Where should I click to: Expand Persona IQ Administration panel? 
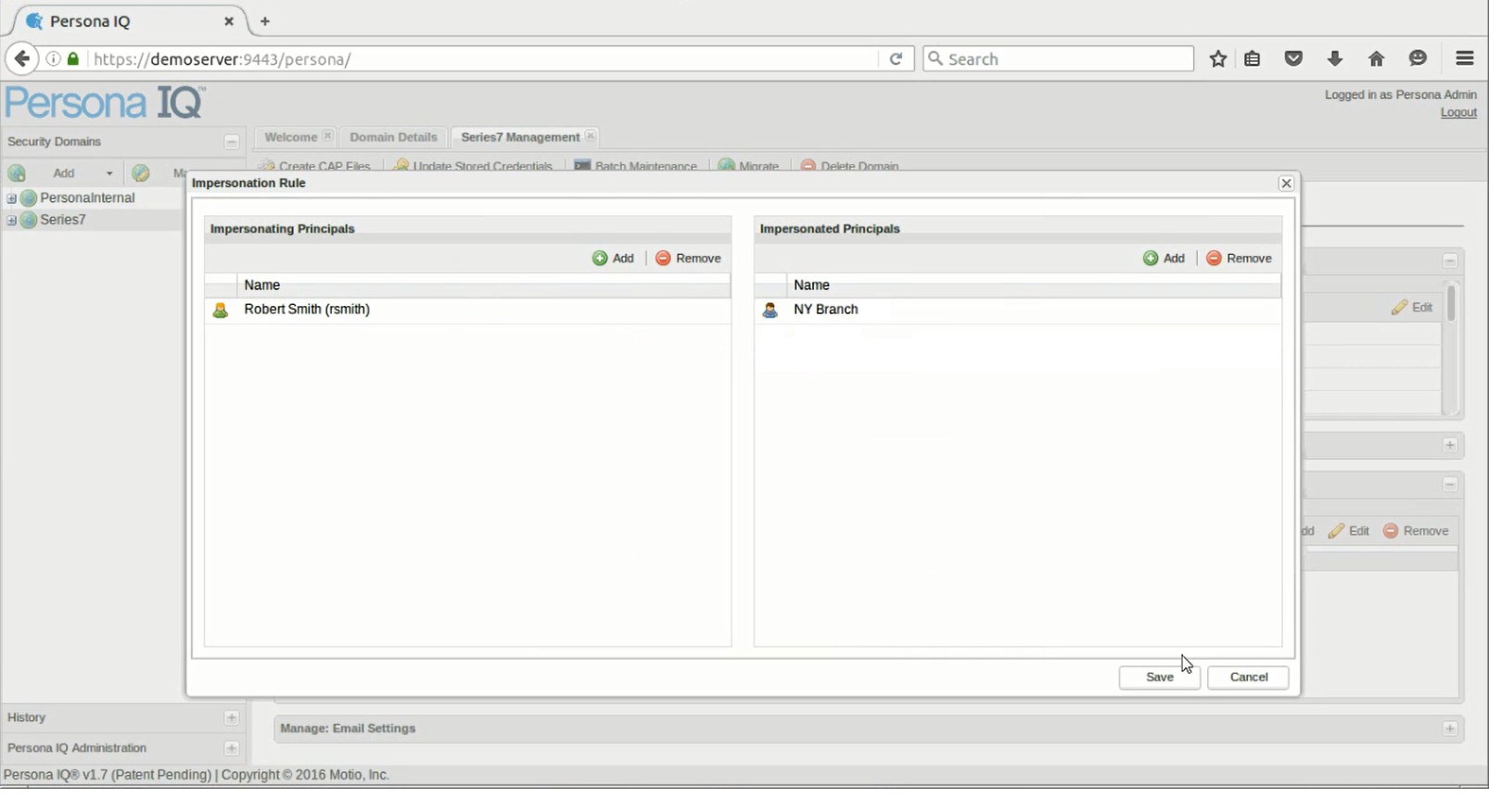[x=232, y=748]
